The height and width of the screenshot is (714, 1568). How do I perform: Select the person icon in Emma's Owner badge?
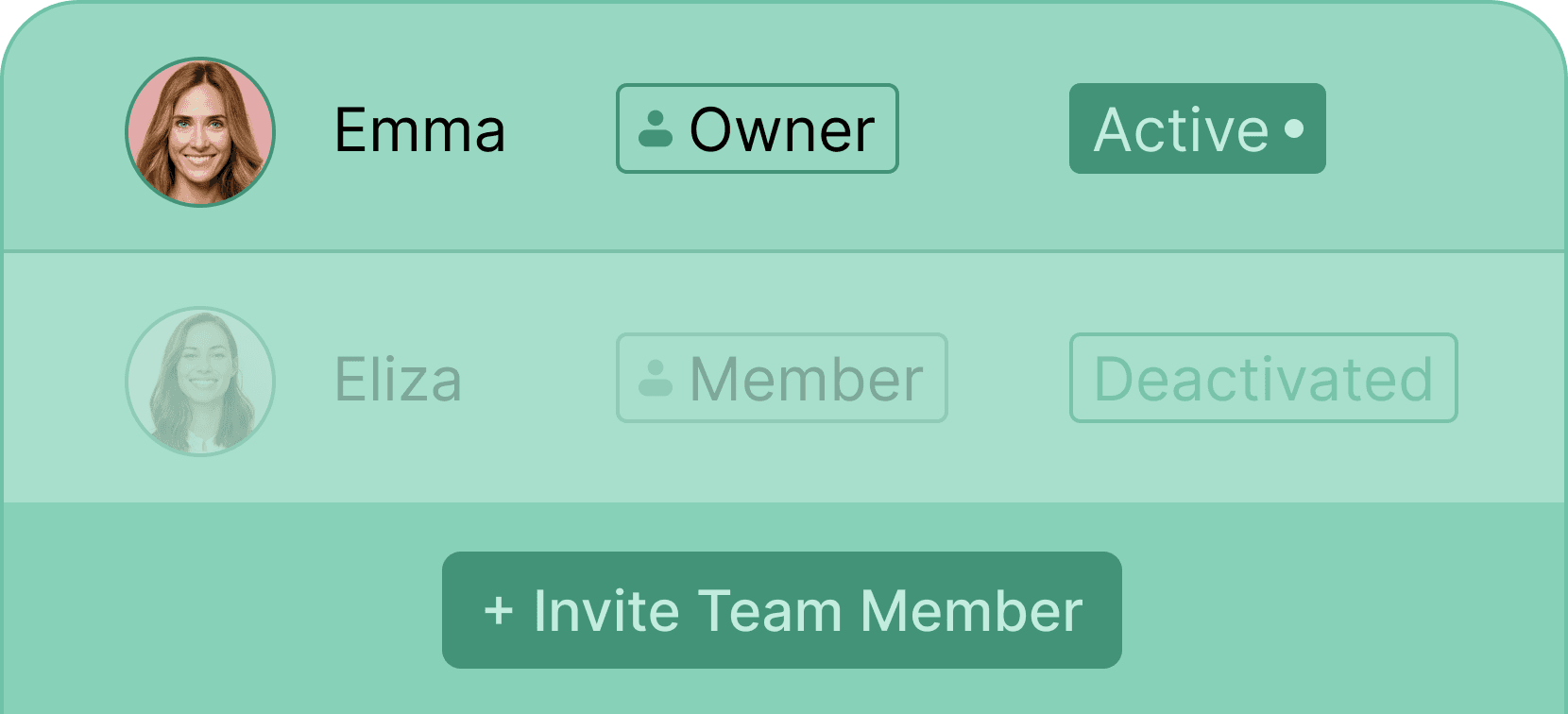click(656, 129)
